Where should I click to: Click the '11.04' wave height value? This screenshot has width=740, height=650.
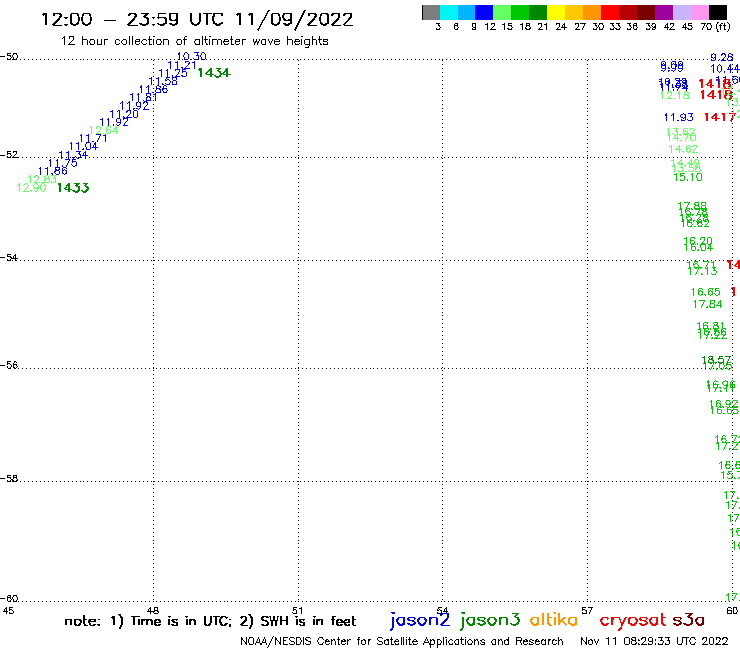(84, 146)
